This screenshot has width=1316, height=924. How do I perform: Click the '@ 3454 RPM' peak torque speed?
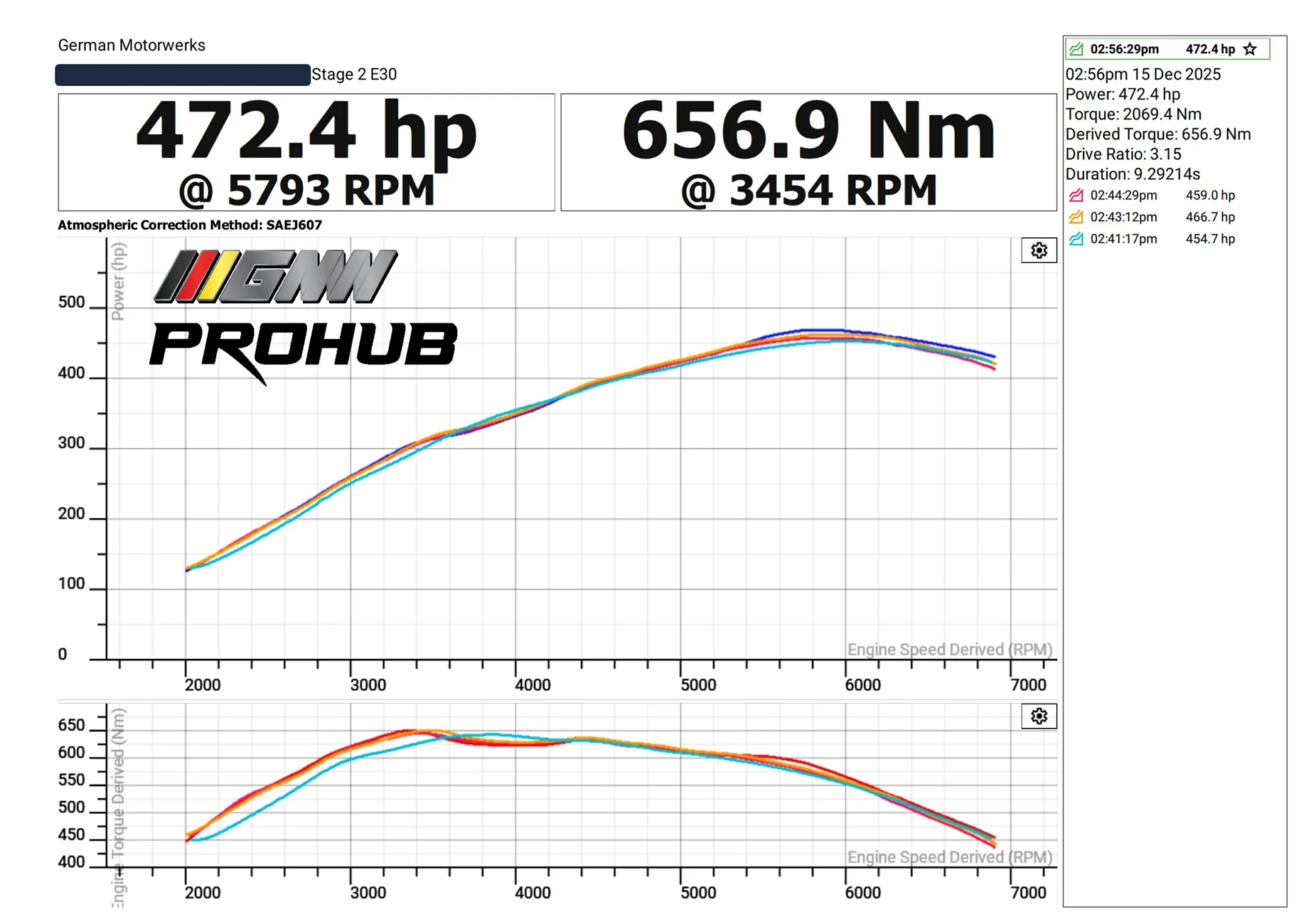click(x=808, y=190)
